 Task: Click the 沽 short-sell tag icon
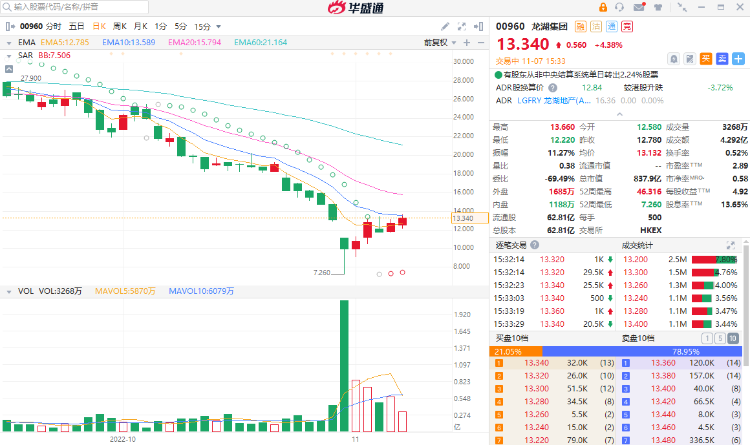[x=596, y=26]
